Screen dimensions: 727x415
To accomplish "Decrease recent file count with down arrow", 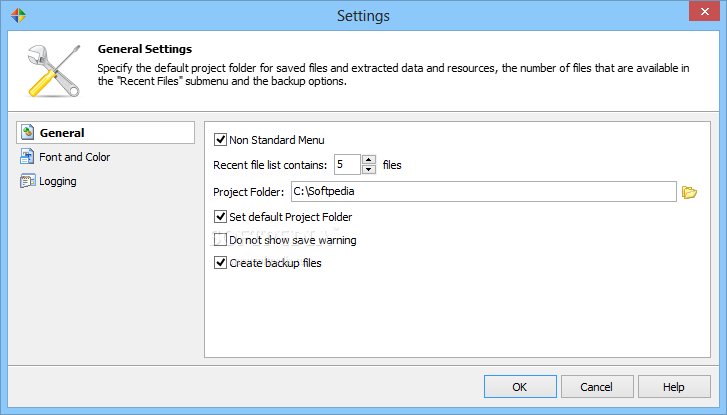I will point(369,169).
